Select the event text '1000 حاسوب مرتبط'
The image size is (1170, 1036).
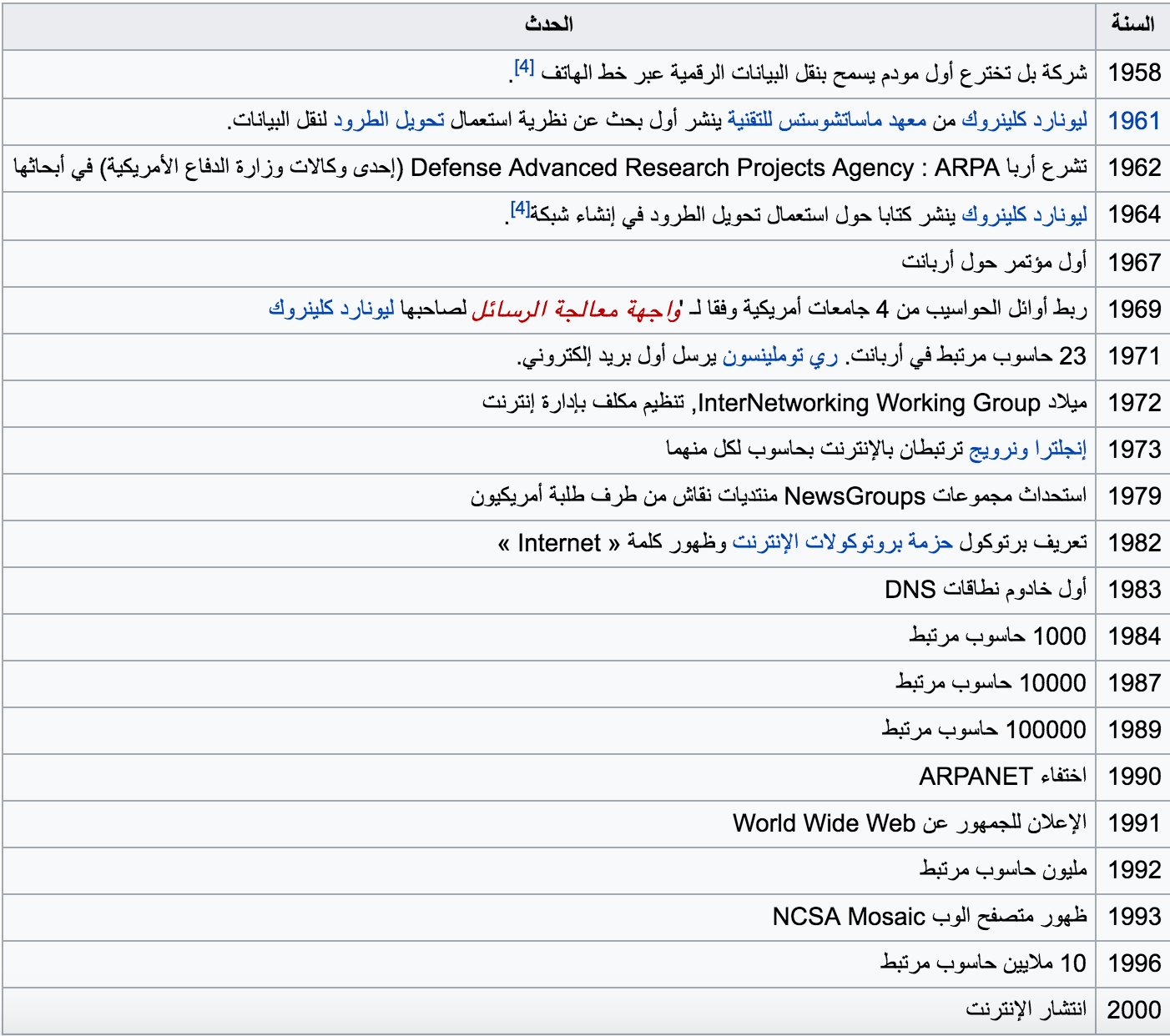click(x=998, y=636)
